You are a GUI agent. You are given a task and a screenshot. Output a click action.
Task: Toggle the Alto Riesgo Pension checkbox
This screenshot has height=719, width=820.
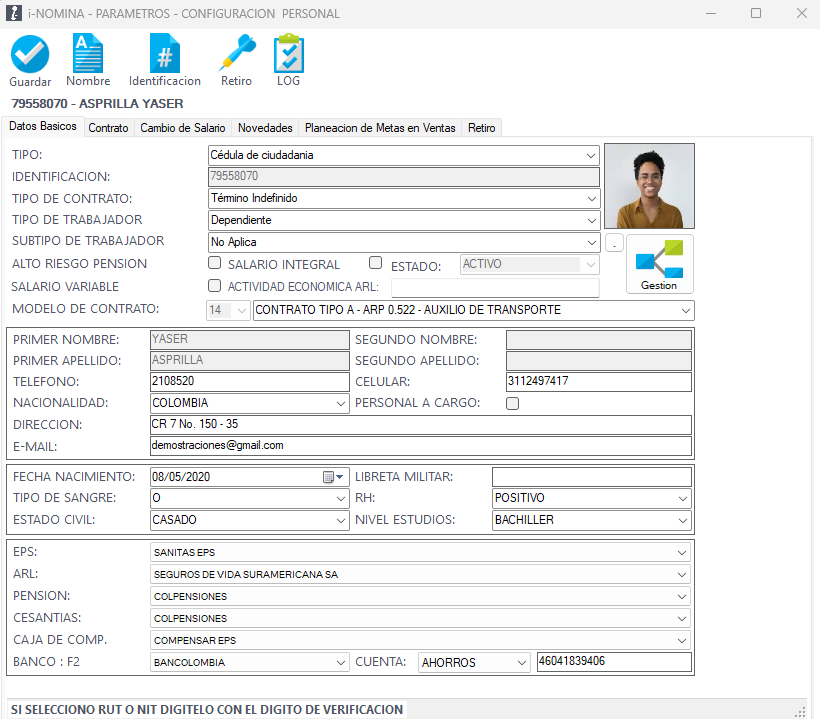[x=214, y=264]
